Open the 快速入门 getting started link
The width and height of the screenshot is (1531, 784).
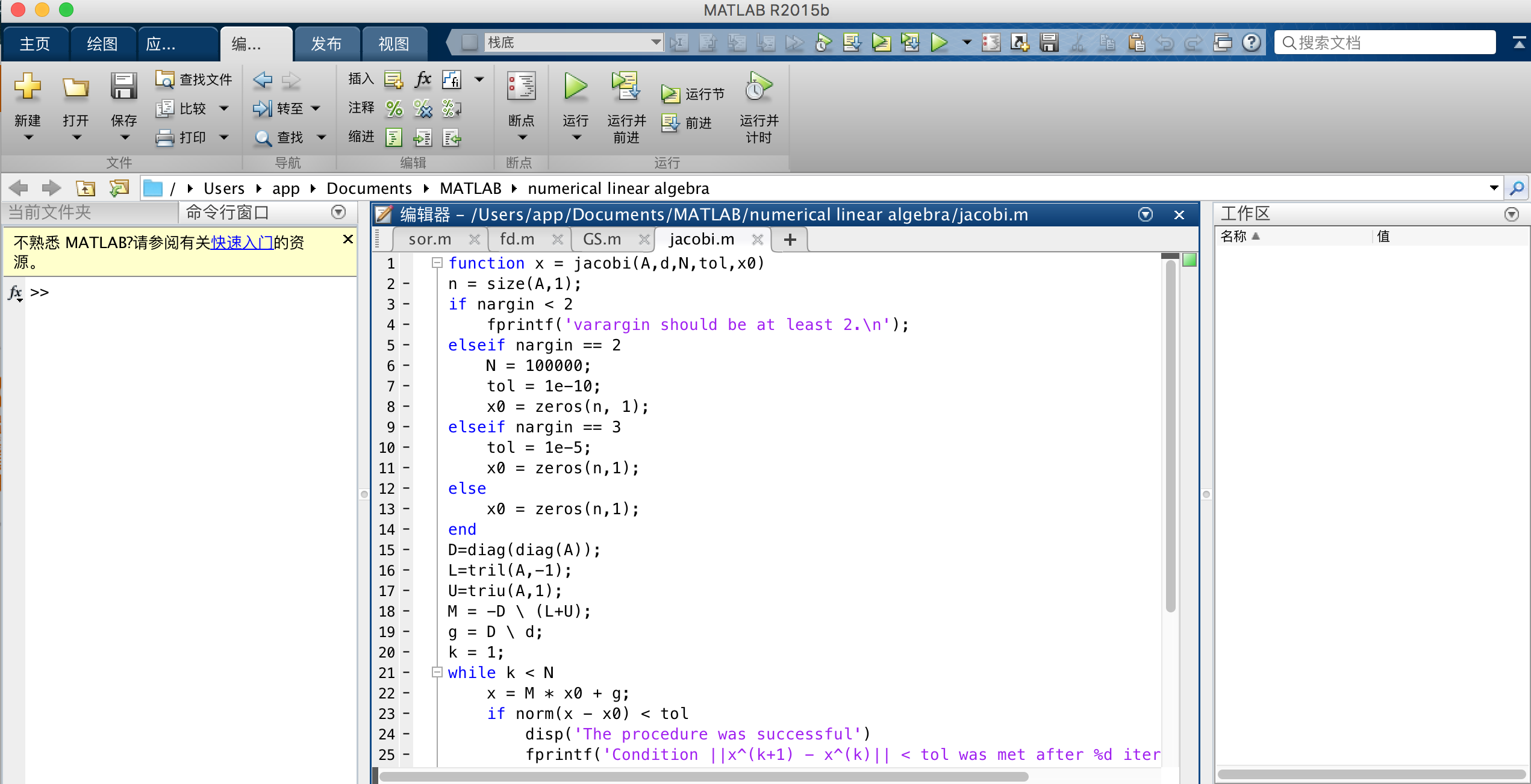[x=242, y=243]
